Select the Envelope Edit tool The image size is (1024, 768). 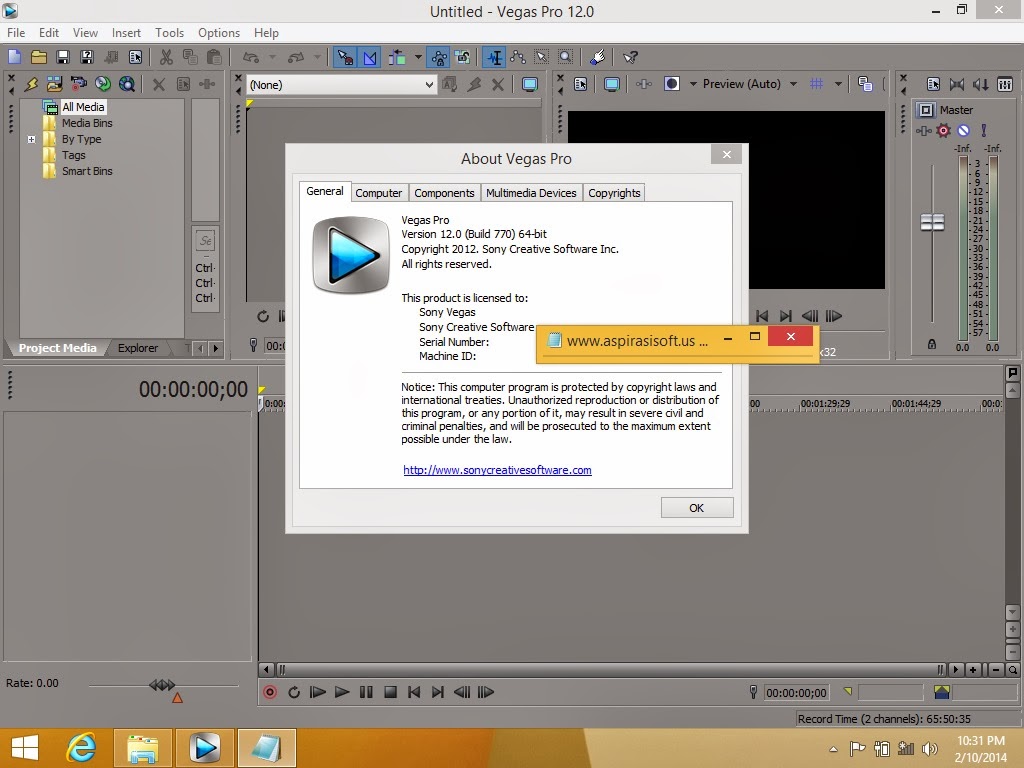tap(519, 57)
